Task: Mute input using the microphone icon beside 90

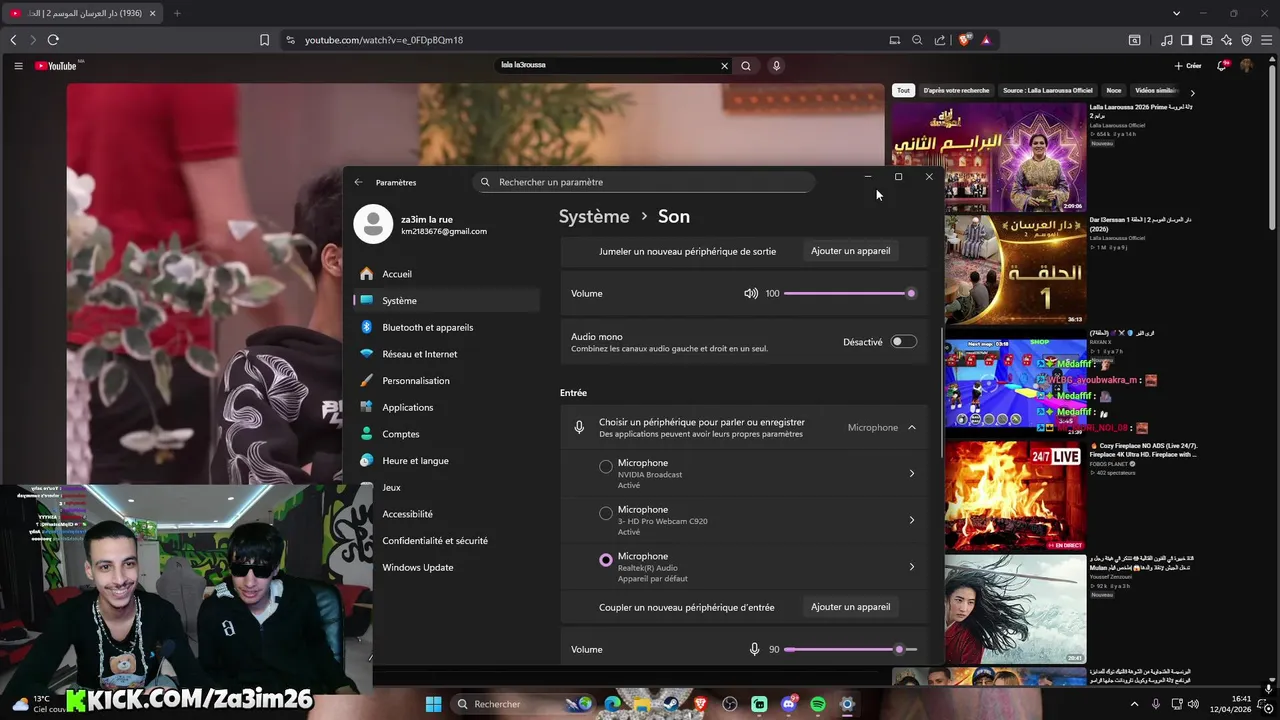Action: pos(755,650)
